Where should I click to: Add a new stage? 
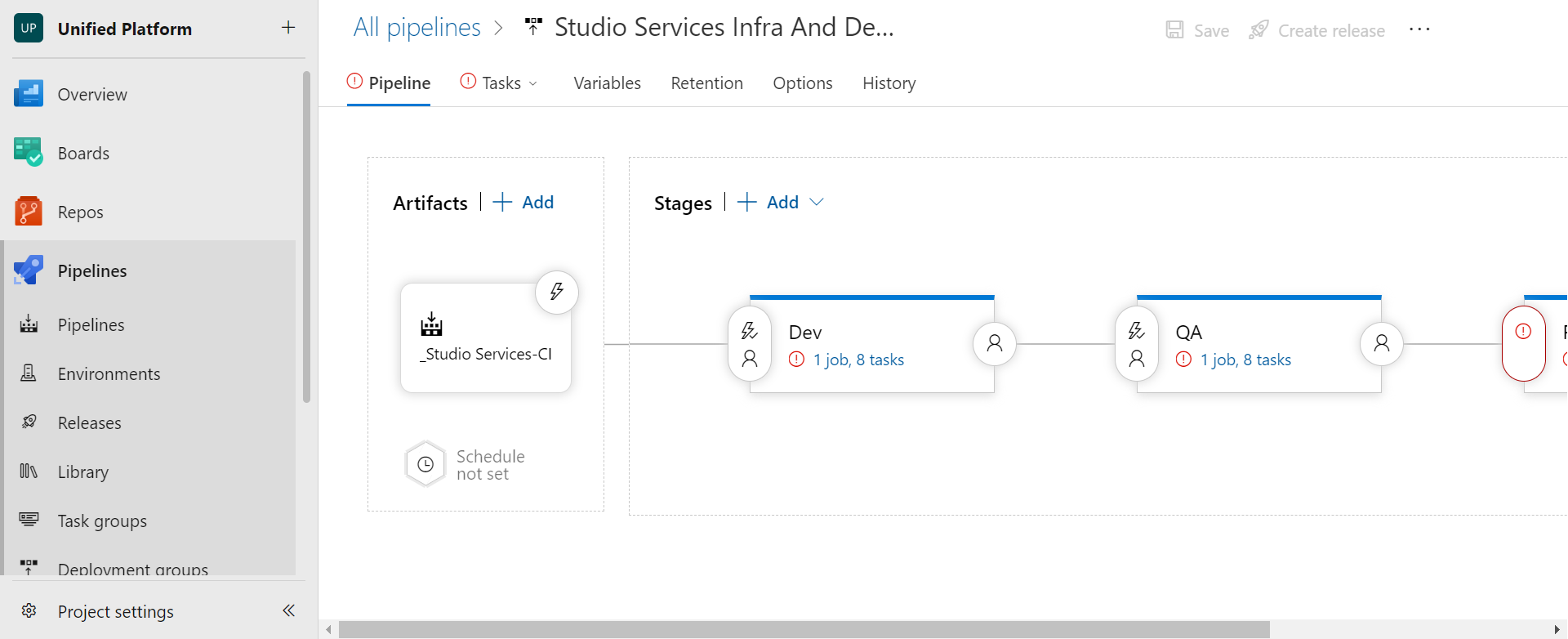click(768, 202)
